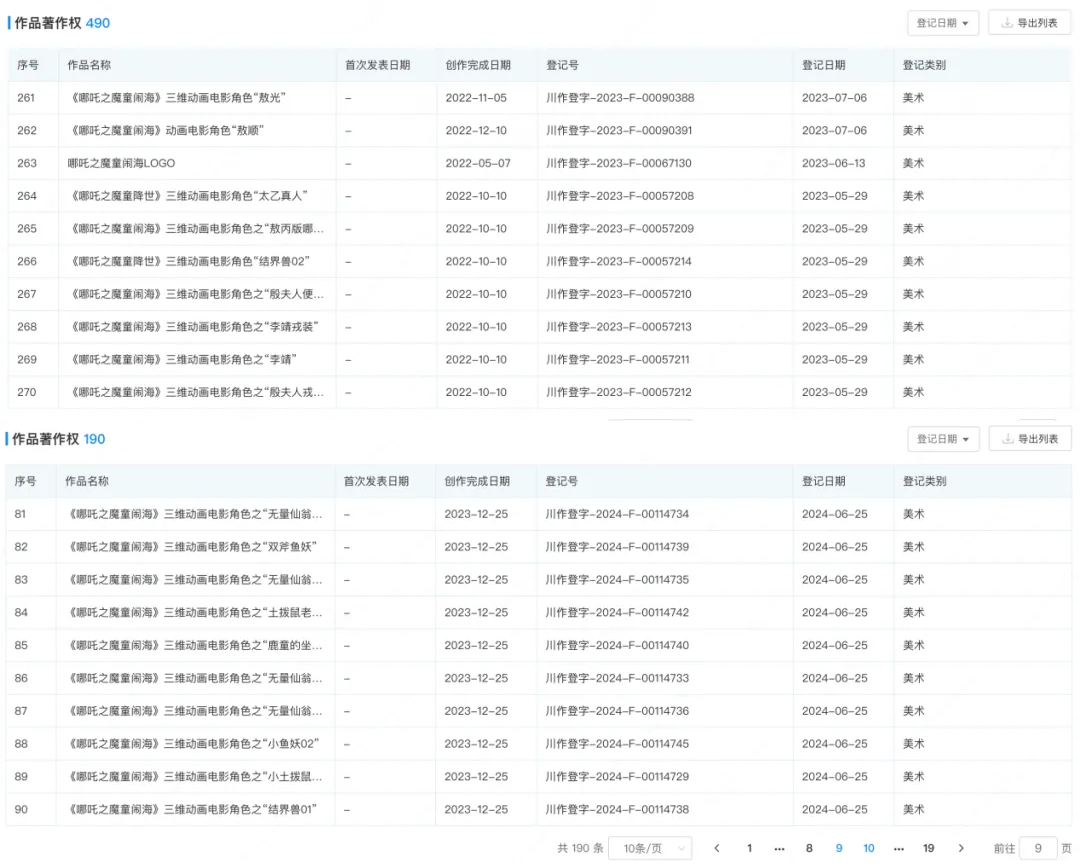Click 登记日期 column header in the 190 table
The height and width of the screenshot is (868, 1080).
click(x=824, y=481)
